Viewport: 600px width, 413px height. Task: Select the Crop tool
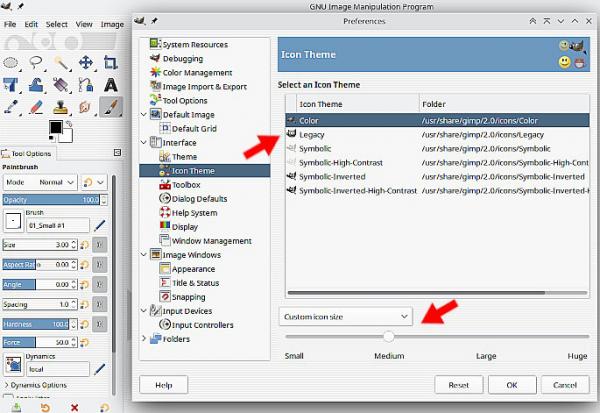click(x=111, y=62)
